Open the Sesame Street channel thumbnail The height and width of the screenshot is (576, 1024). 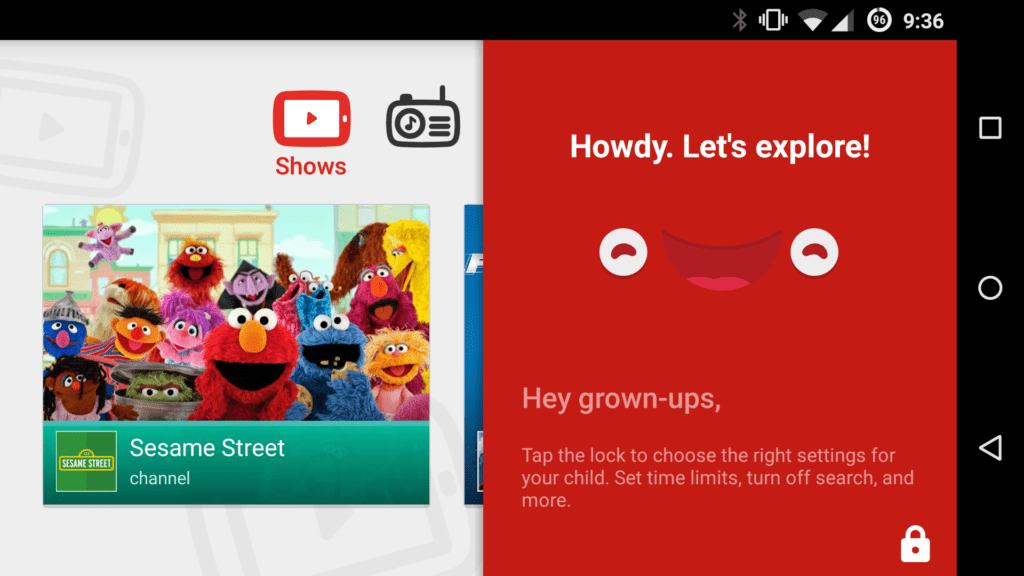click(x=236, y=313)
